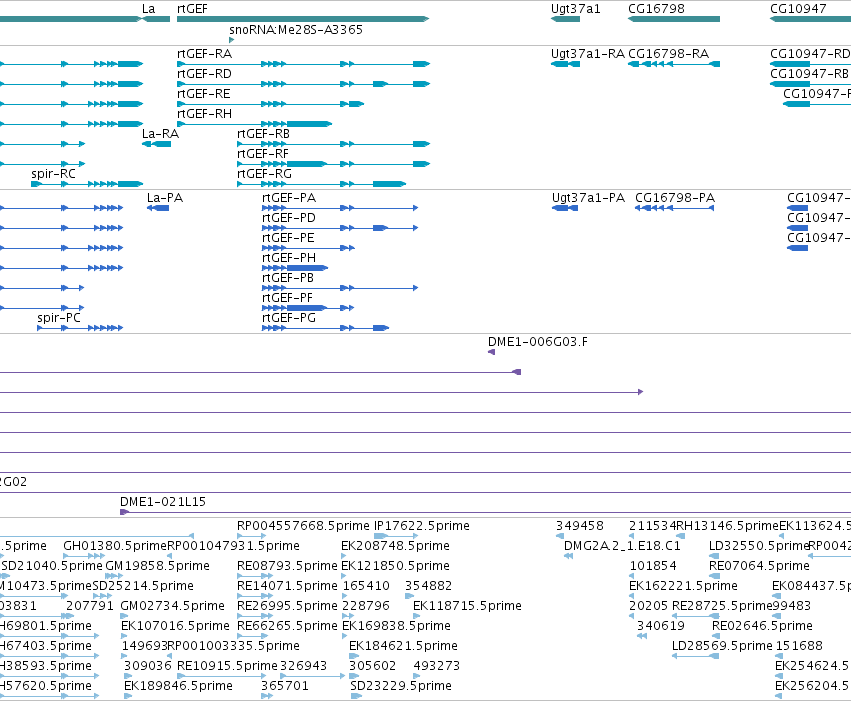The image size is (851, 701).
Task: Select EST RE28725.5prime label
Action: point(722,606)
